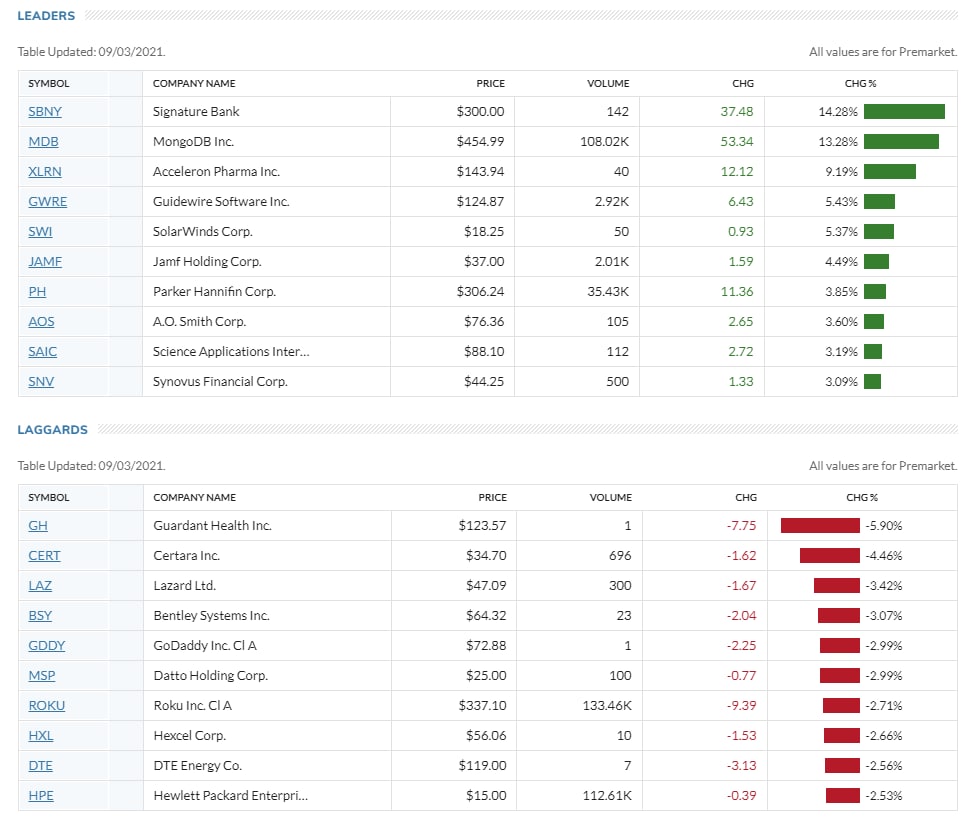This screenshot has width=973, height=820.
Task: Click the Laggards table VOLUME header
Action: (x=611, y=497)
